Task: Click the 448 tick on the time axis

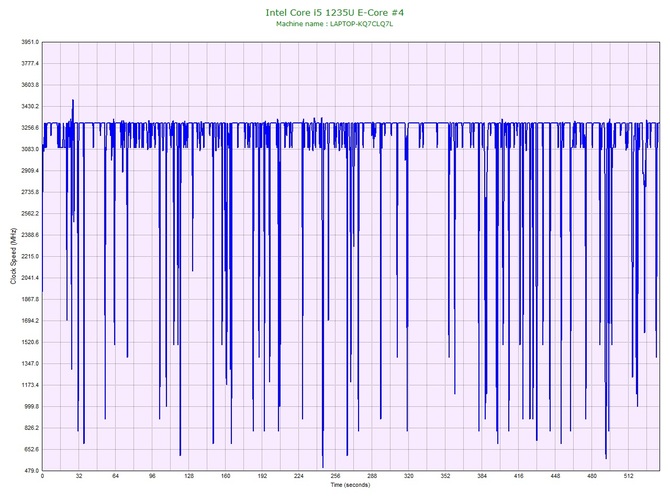Action: tap(555, 476)
